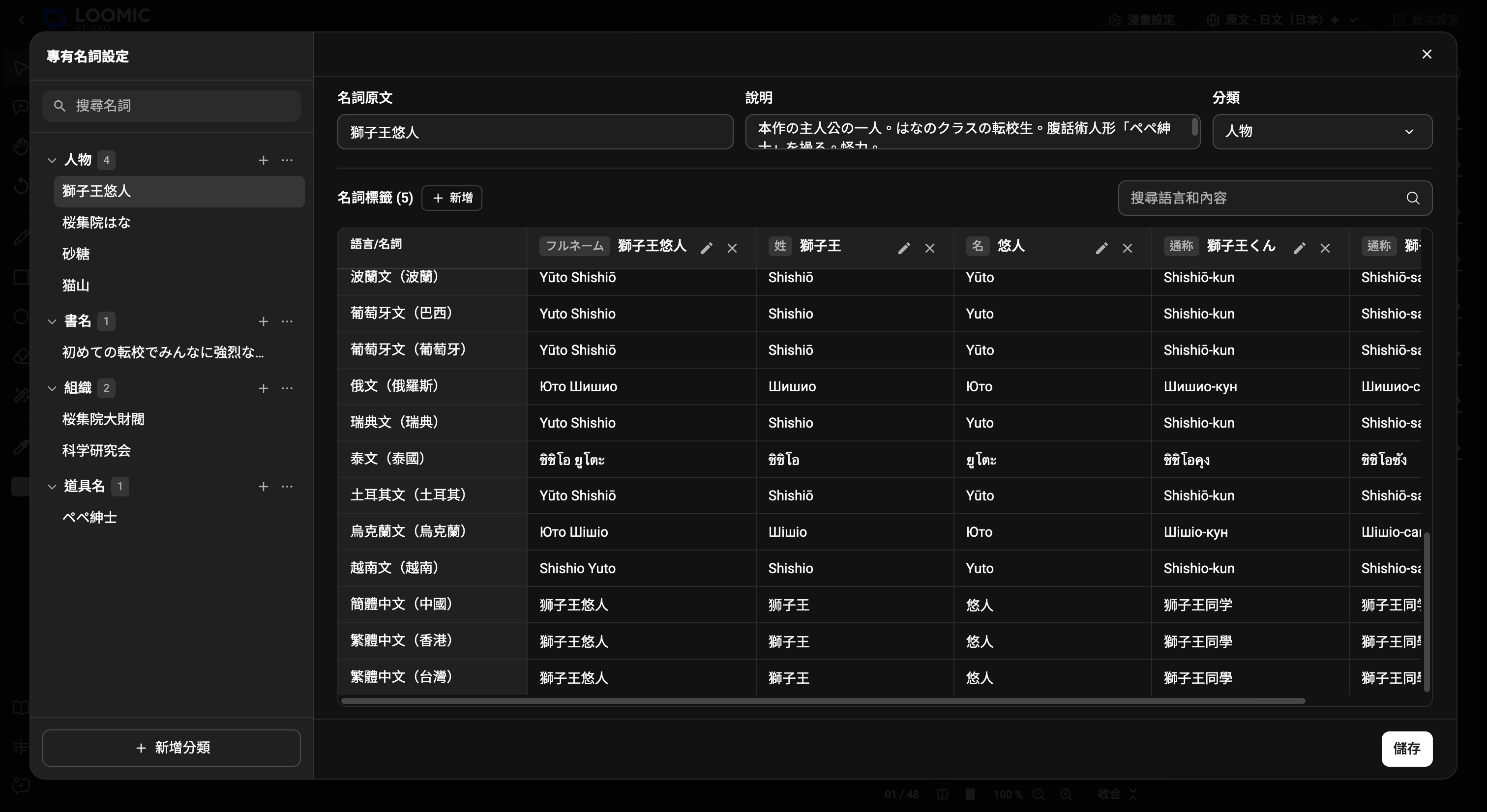The height and width of the screenshot is (812, 1487).
Task: Add a new term under 組織
Action: 263,388
